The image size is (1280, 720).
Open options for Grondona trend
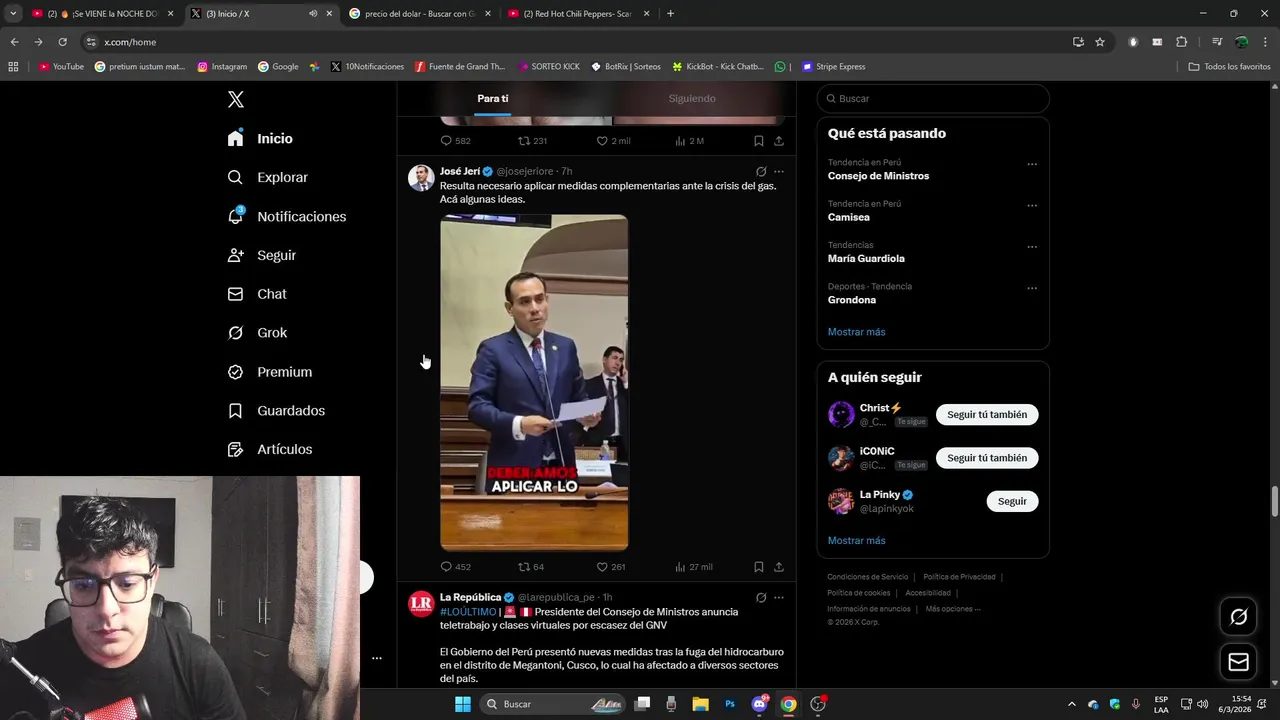click(x=1032, y=289)
